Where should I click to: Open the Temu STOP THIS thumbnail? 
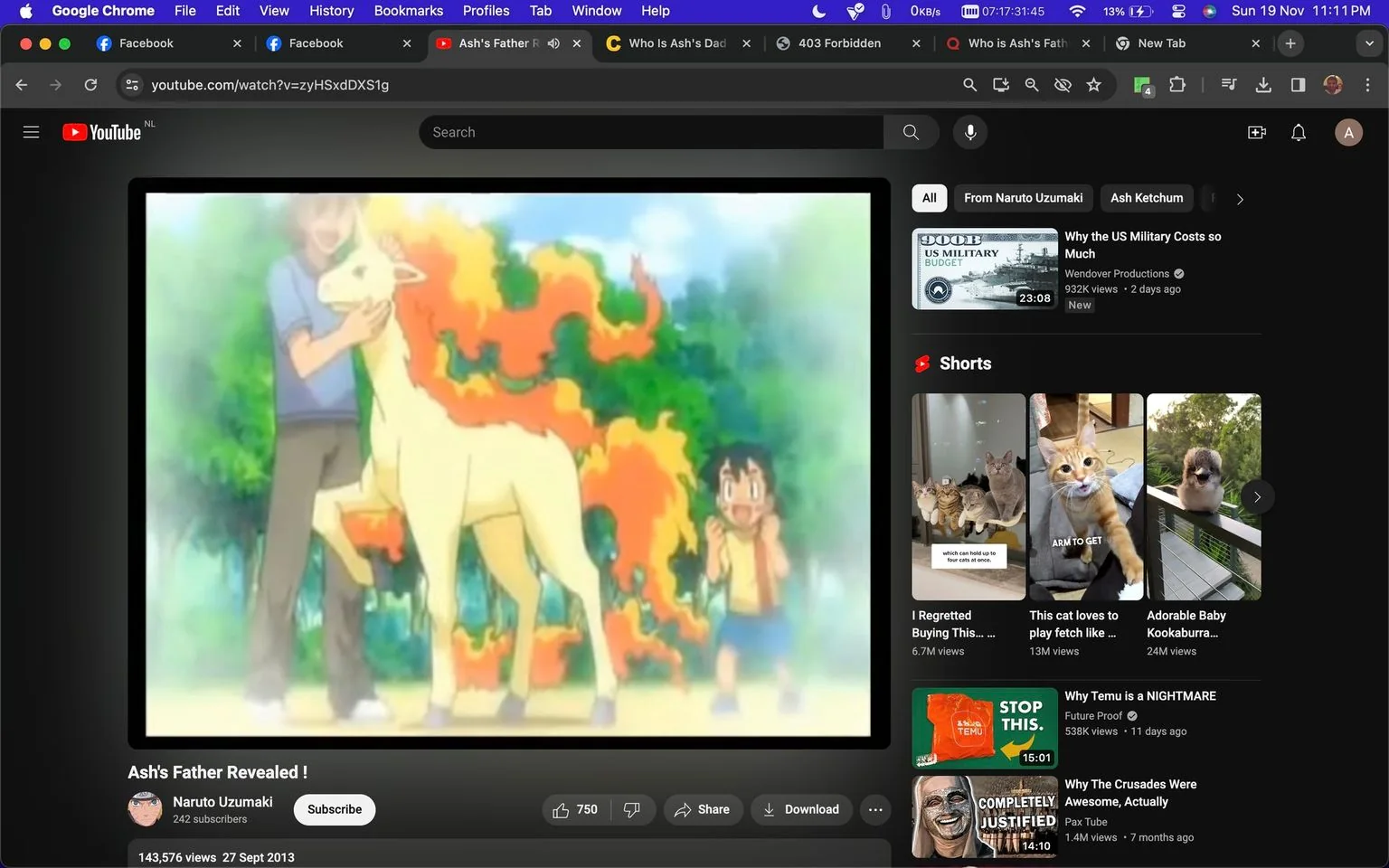985,729
